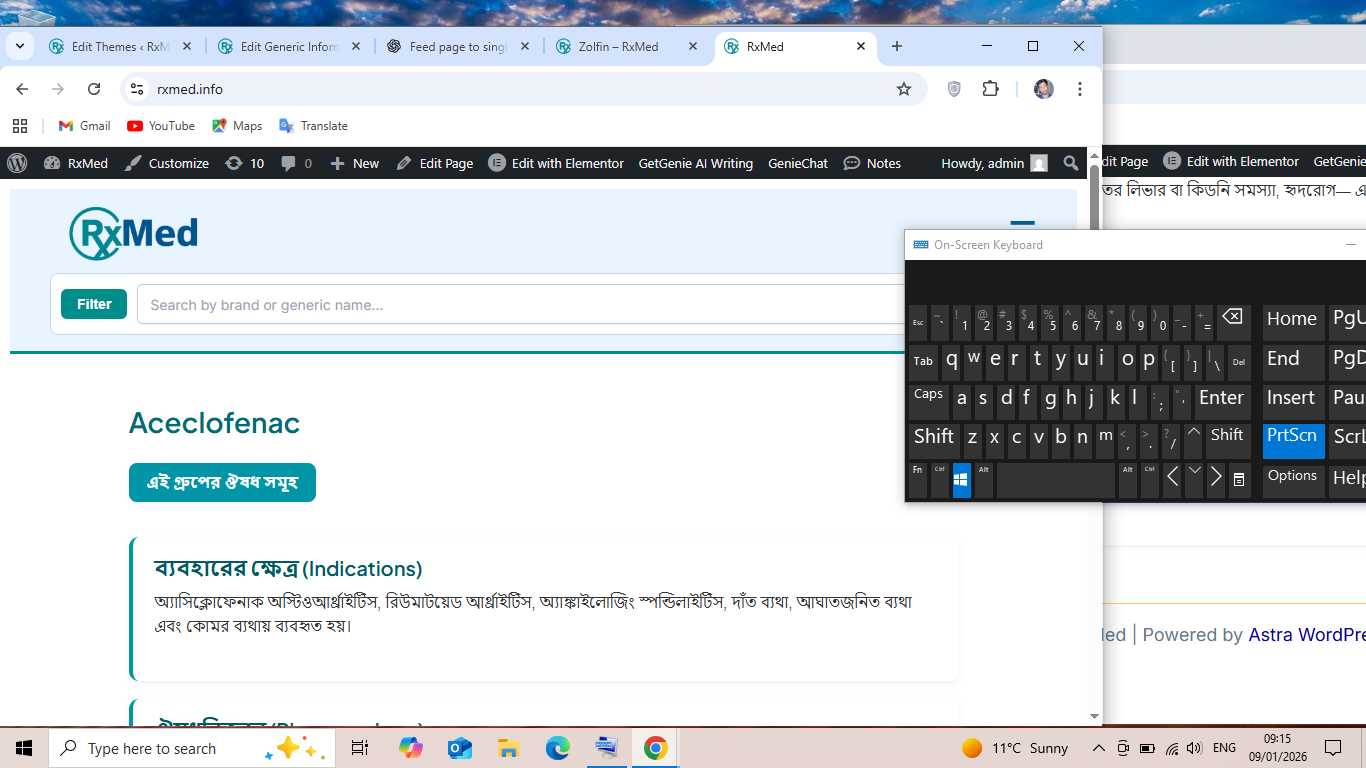The width and height of the screenshot is (1366, 768).
Task: Toggle the Caps key on On-Screen Keyboard
Action: 928,398
